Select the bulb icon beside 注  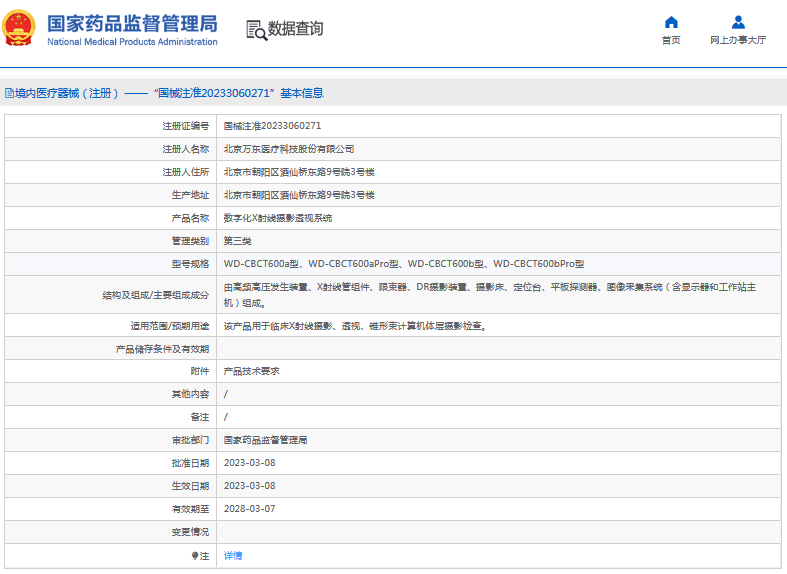pyautogui.click(x=195, y=555)
